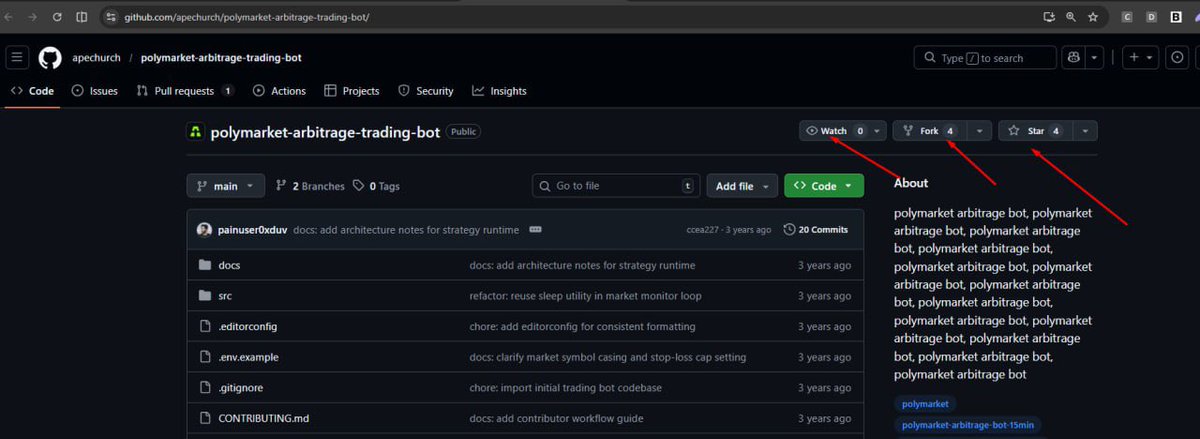Image resolution: width=1200 pixels, height=439 pixels.
Task: Reload the page with browser refresh
Action: point(56,17)
